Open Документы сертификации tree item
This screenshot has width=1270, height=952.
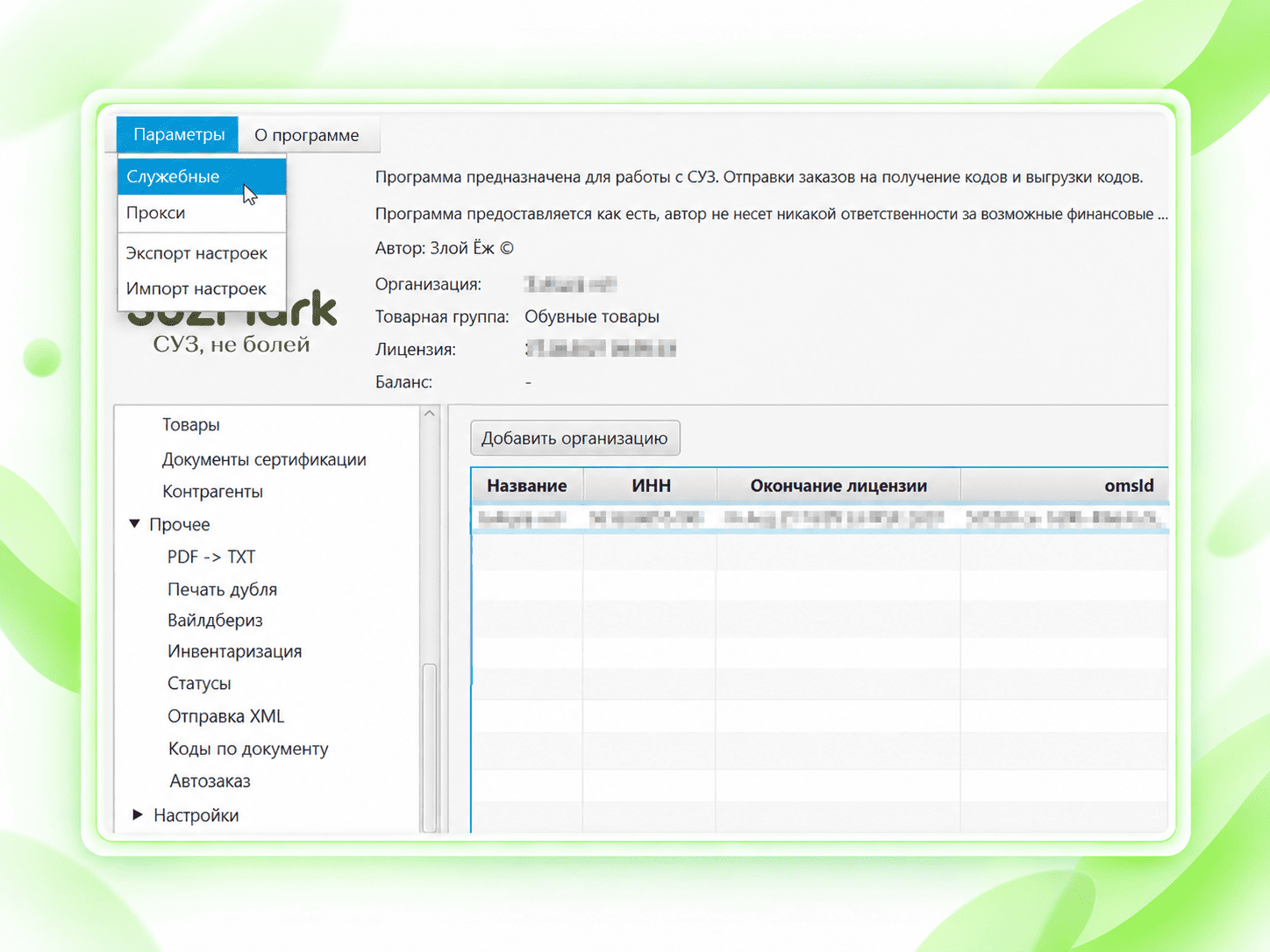tap(264, 459)
